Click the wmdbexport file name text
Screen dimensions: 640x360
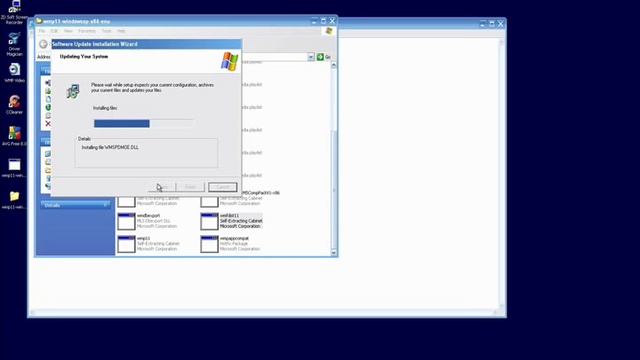(x=149, y=215)
